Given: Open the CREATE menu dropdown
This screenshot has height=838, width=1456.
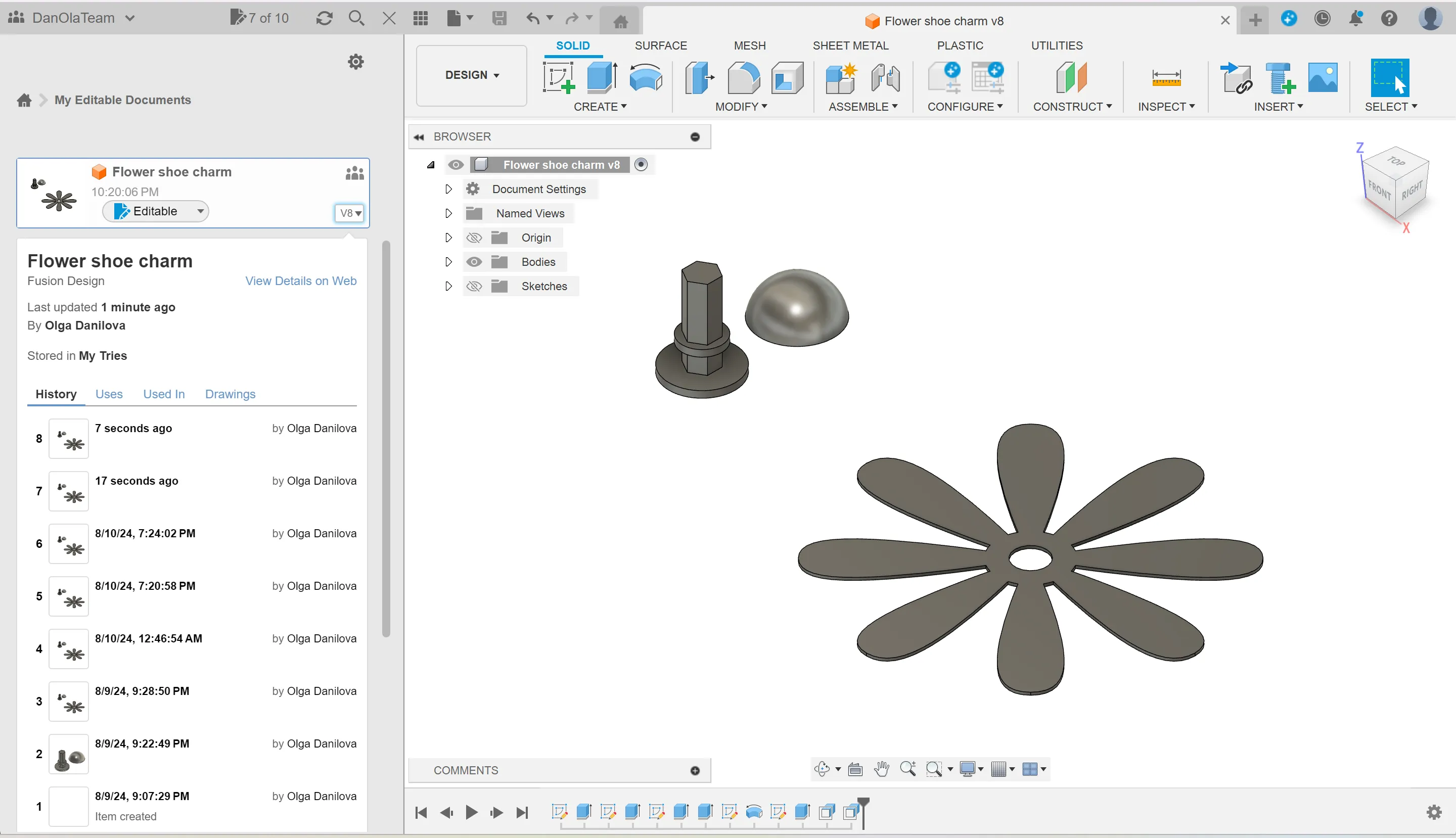Looking at the screenshot, I should pos(600,107).
